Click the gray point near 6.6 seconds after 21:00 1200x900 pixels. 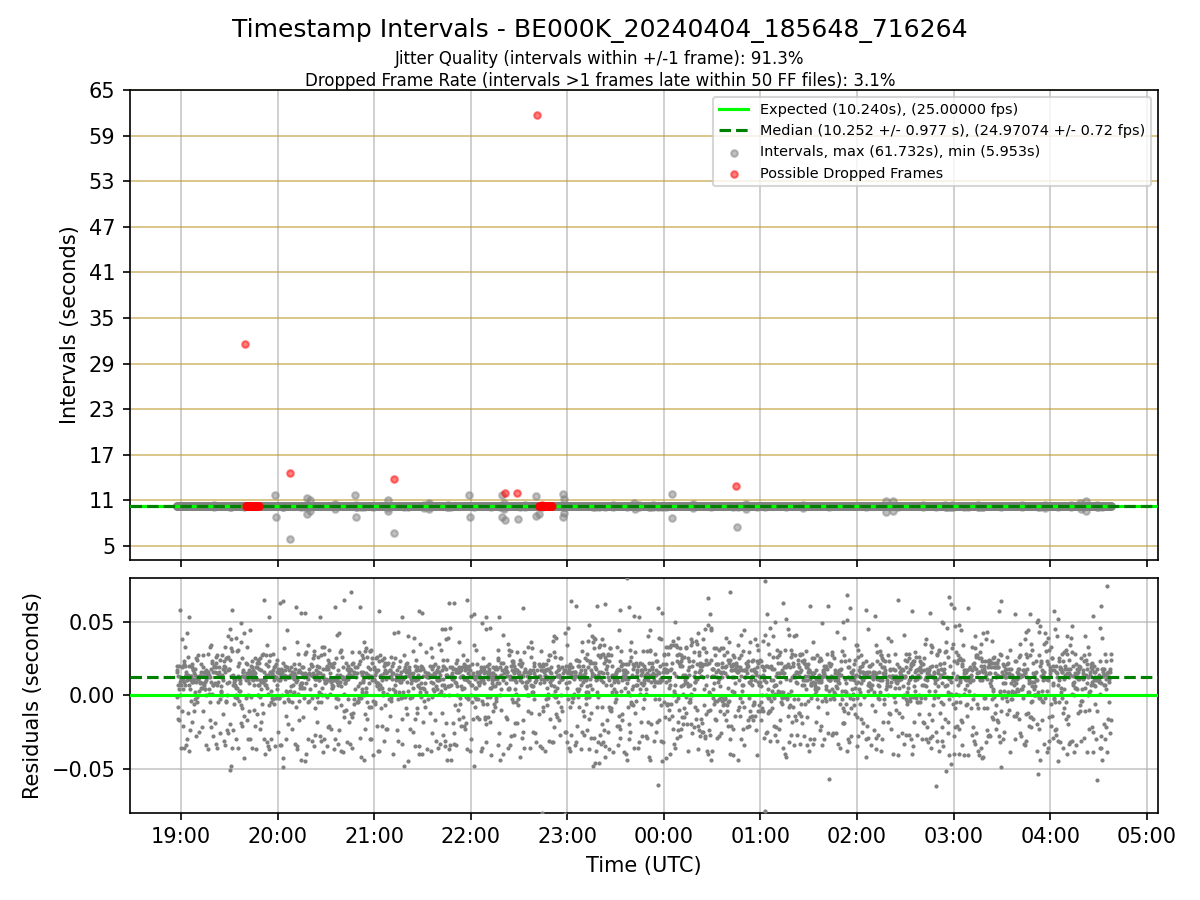394,533
